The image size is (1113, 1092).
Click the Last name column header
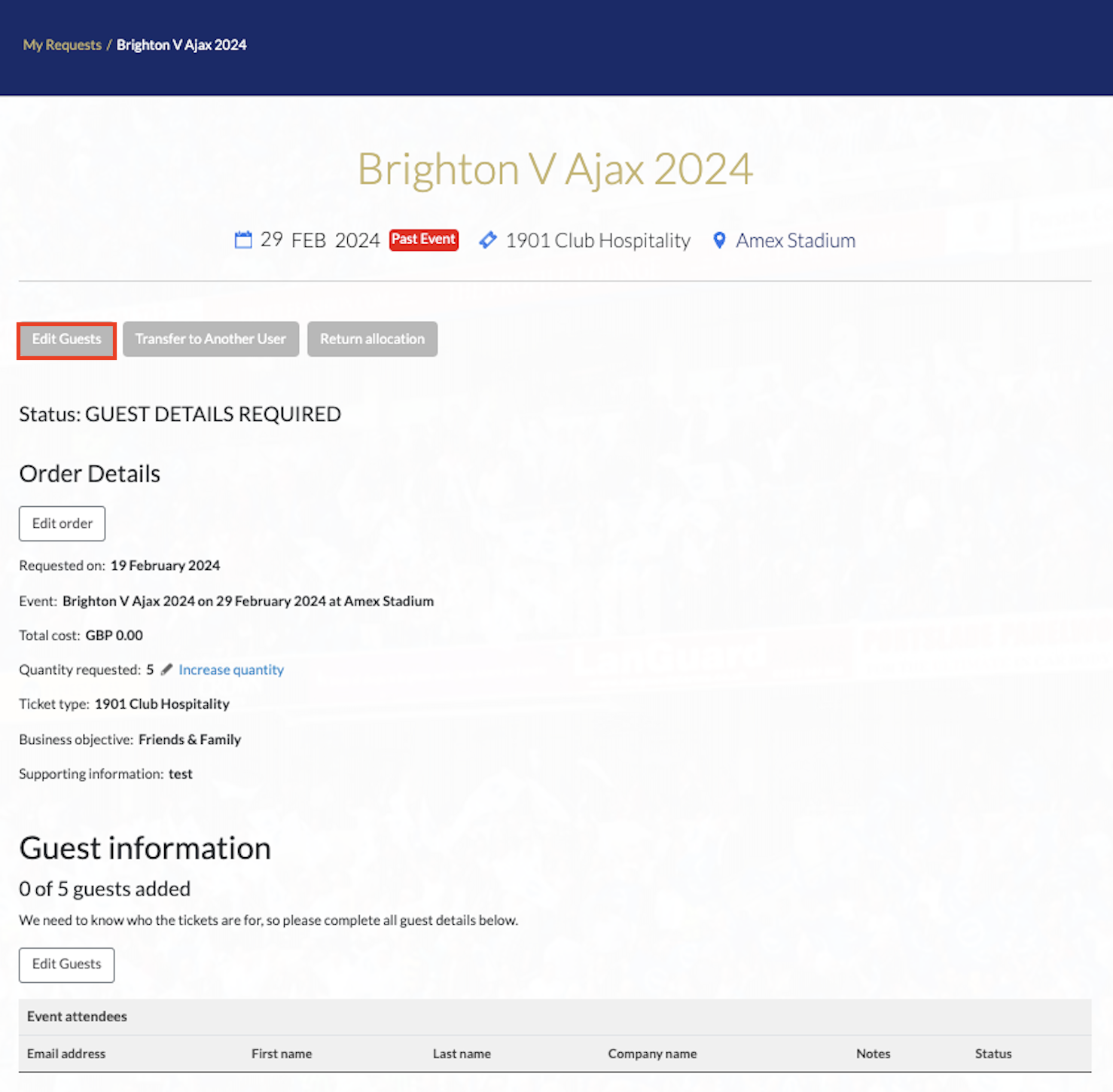(462, 1054)
